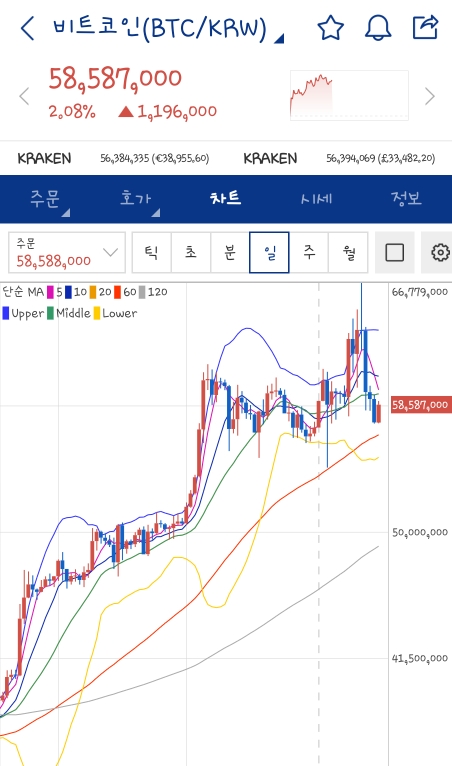Tap the MA 20 orange swatch
The image size is (452, 766).
point(93,292)
